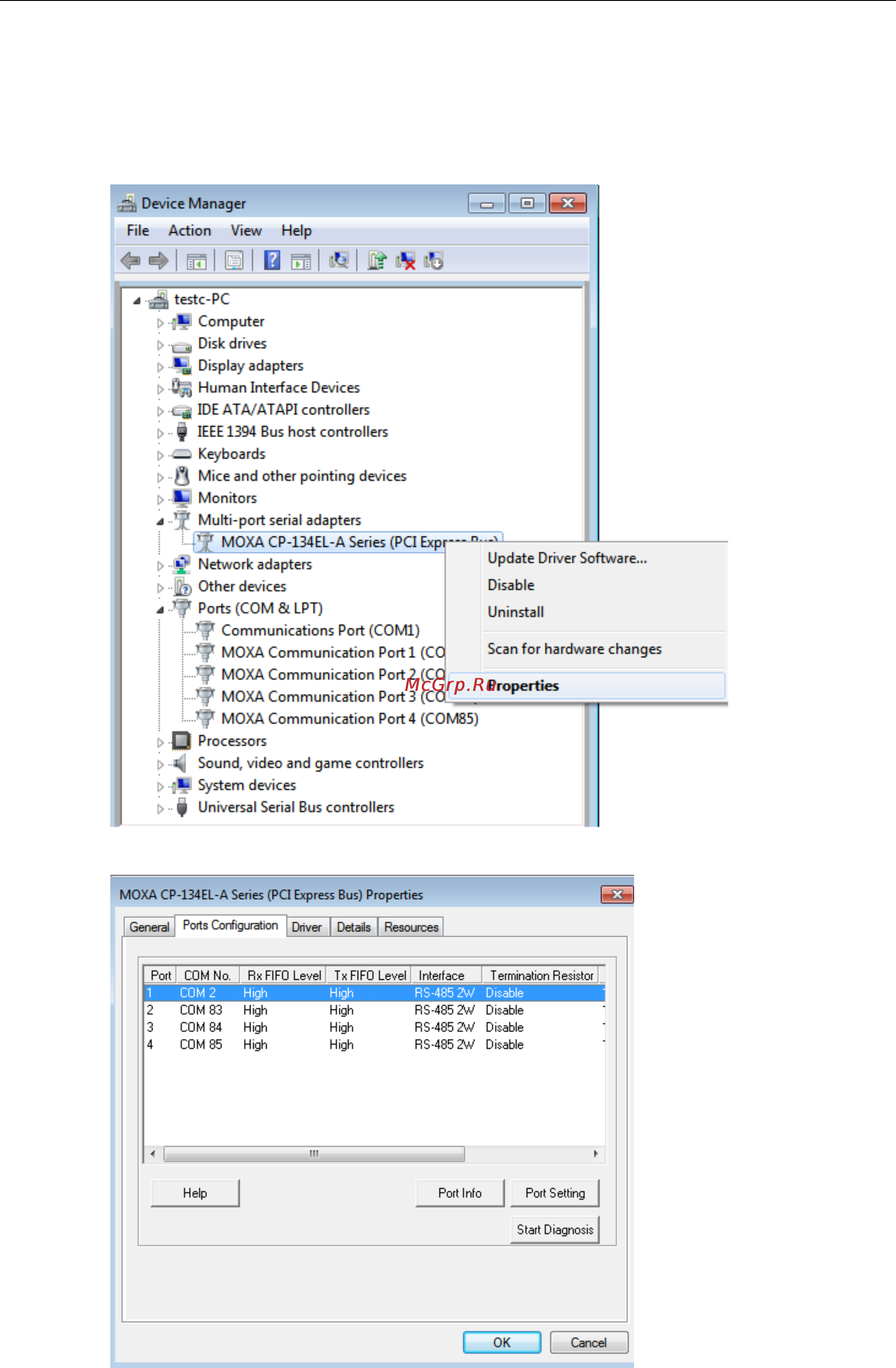Open the Action menu
This screenshot has width=896, height=1368.
coord(189,231)
